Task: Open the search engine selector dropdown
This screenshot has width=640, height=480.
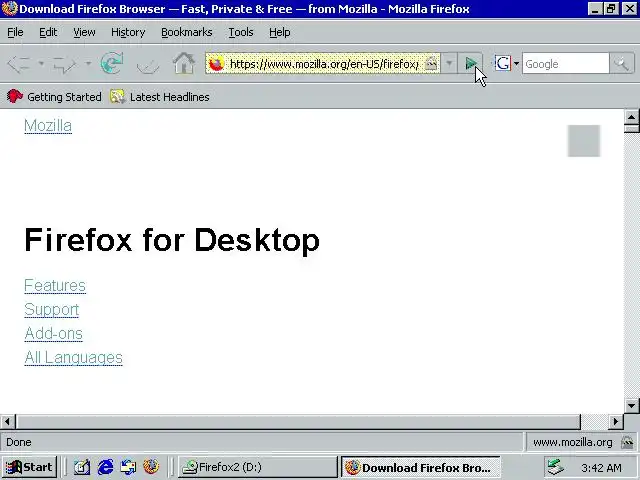Action: click(516, 64)
